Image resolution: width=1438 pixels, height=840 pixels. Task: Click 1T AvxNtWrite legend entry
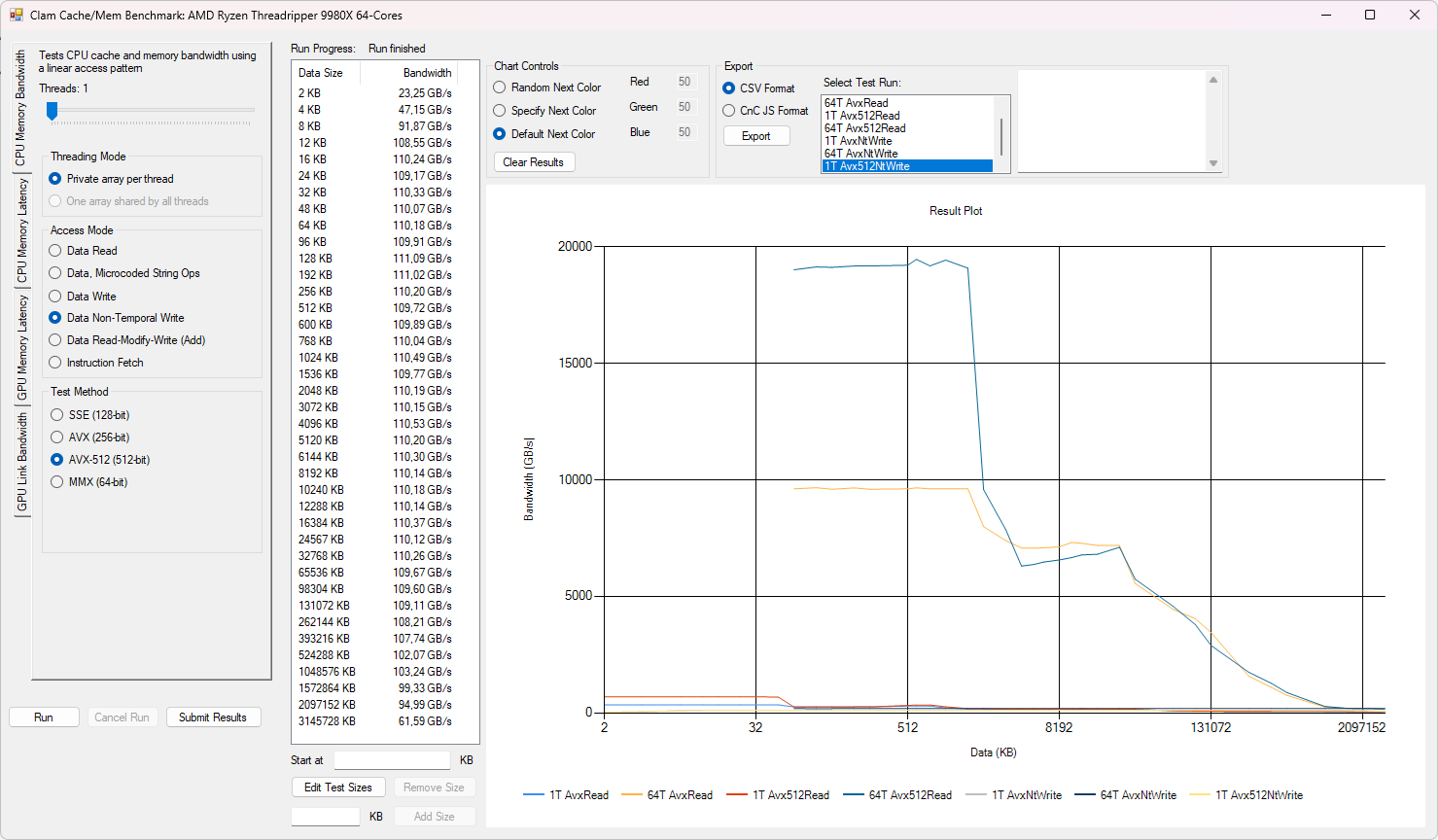point(1013,795)
